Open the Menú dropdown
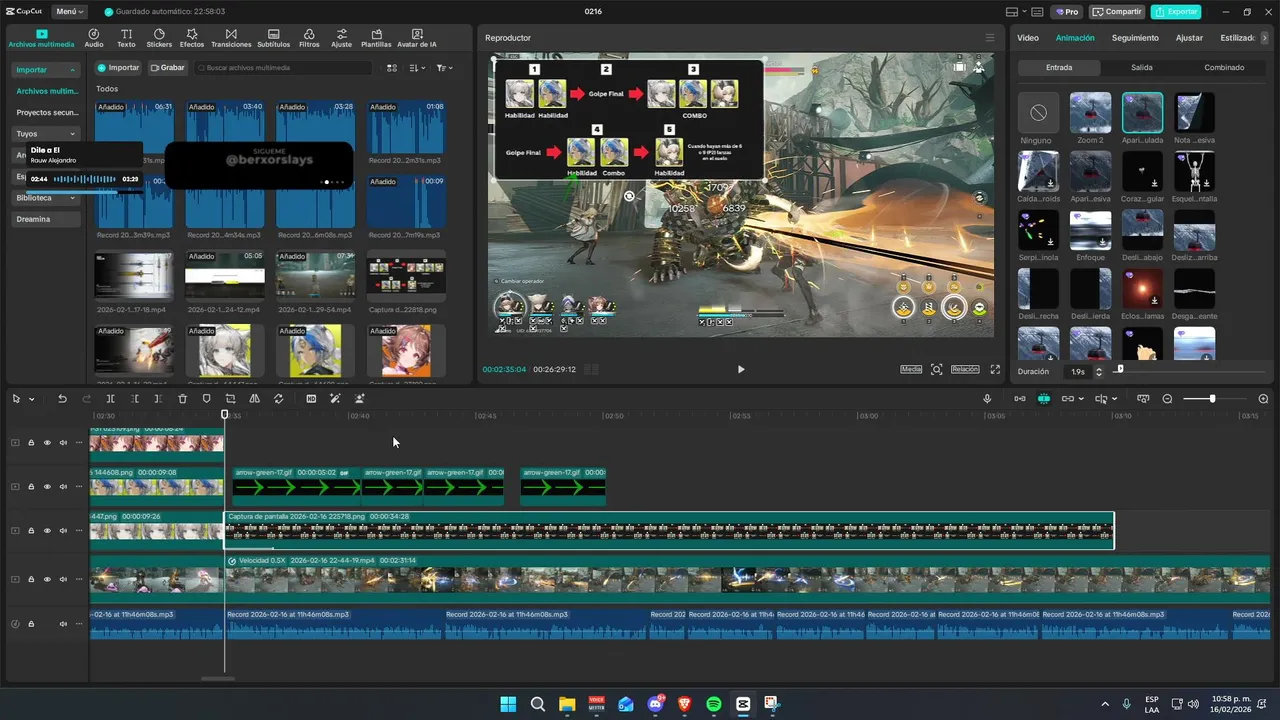The image size is (1280, 720). click(69, 12)
